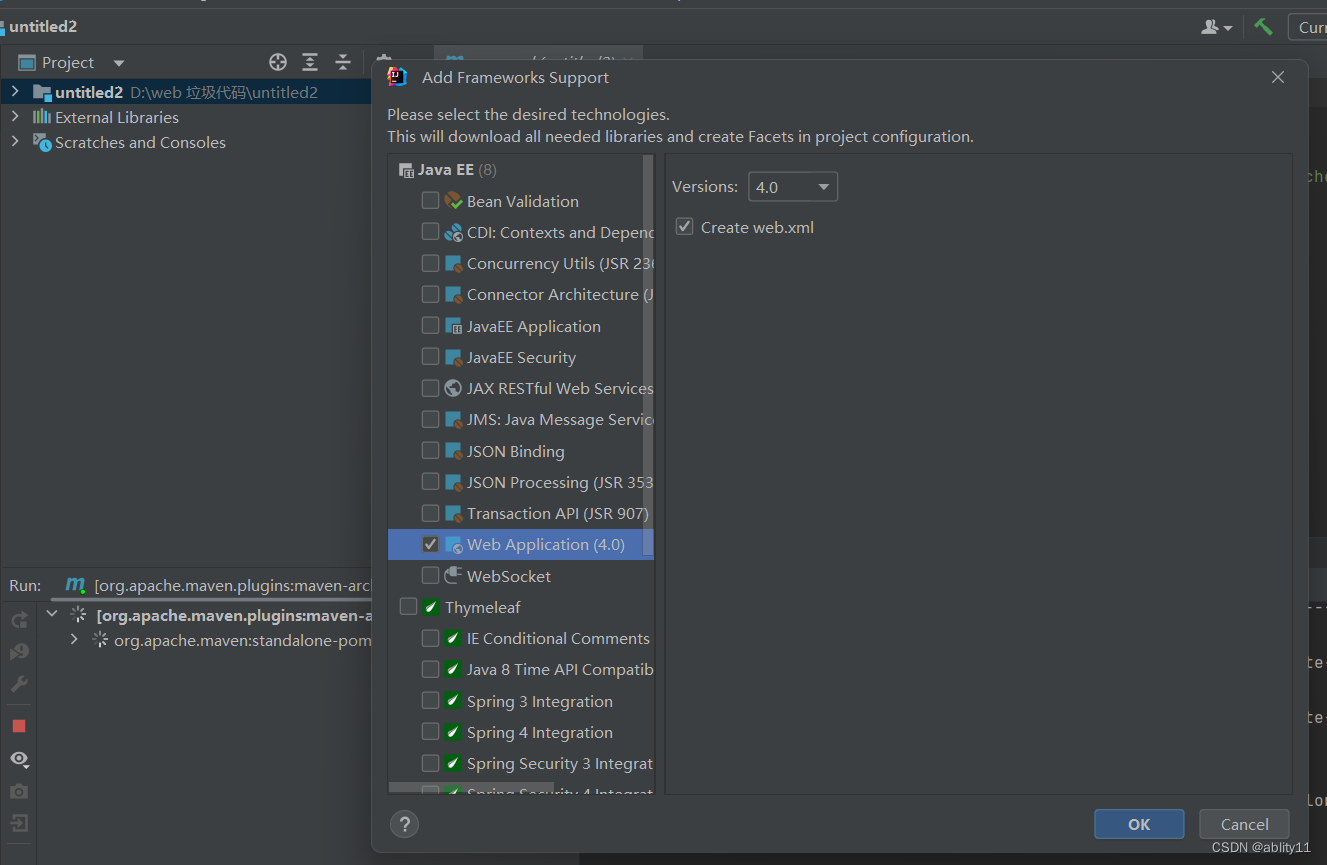The height and width of the screenshot is (865, 1327).
Task: Click the user account icon
Action: (x=1216, y=27)
